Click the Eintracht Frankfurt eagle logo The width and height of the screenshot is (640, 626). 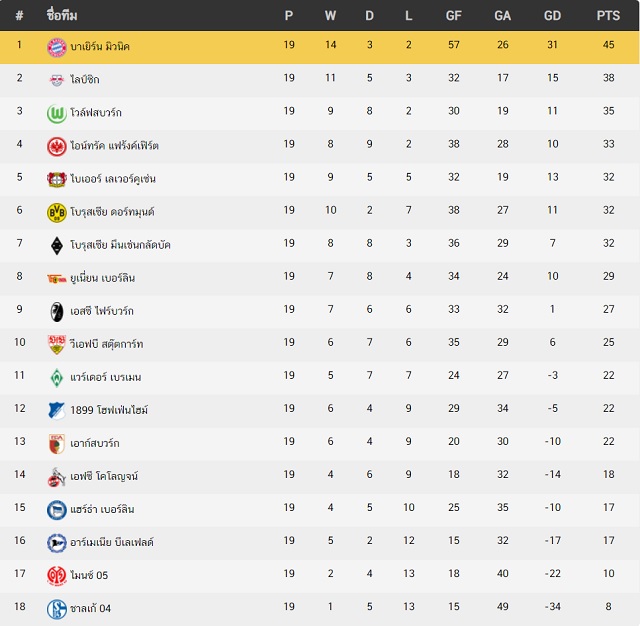click(x=57, y=147)
